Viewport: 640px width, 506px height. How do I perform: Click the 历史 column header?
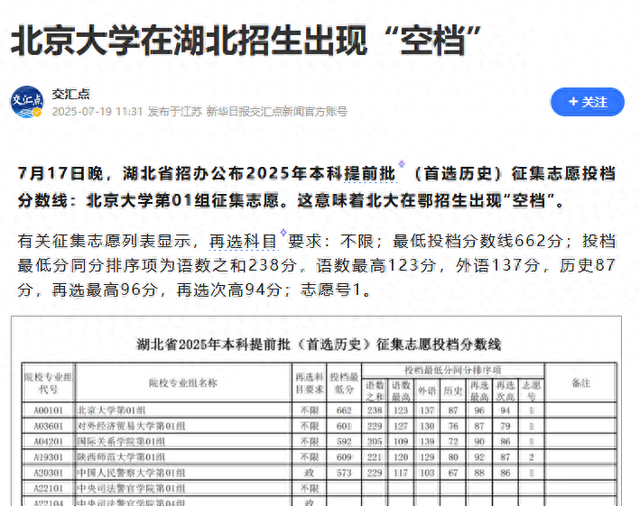pos(453,391)
